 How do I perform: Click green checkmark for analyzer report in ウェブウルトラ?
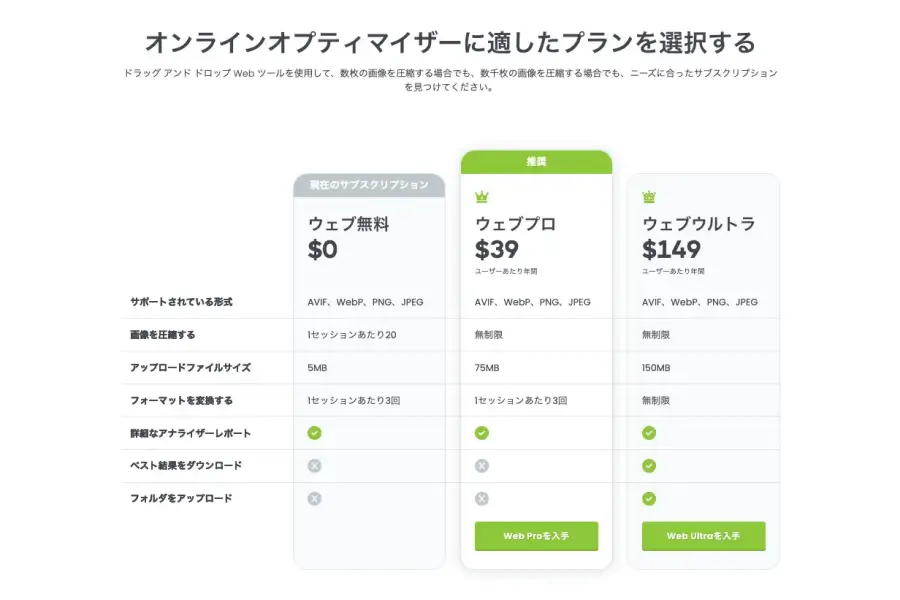coord(649,433)
